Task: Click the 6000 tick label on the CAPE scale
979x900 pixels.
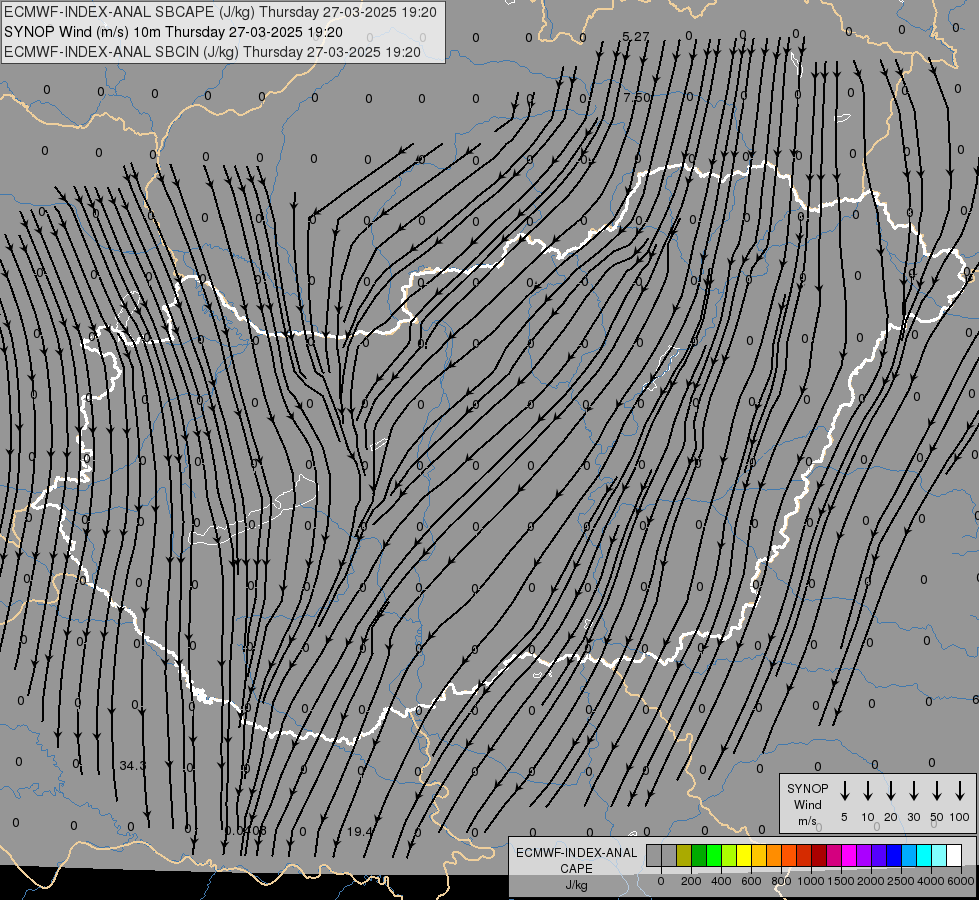Action: click(x=960, y=881)
